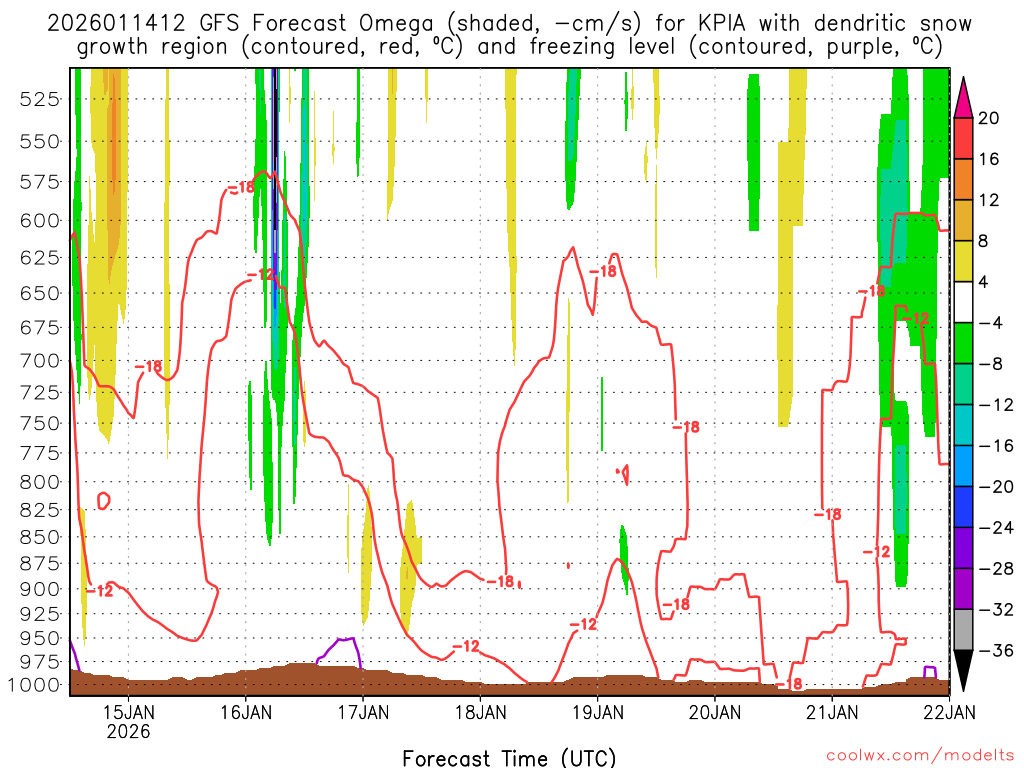Image resolution: width=1024 pixels, height=768 pixels.
Task: Click the 20JAN time axis label
Action: click(x=715, y=711)
